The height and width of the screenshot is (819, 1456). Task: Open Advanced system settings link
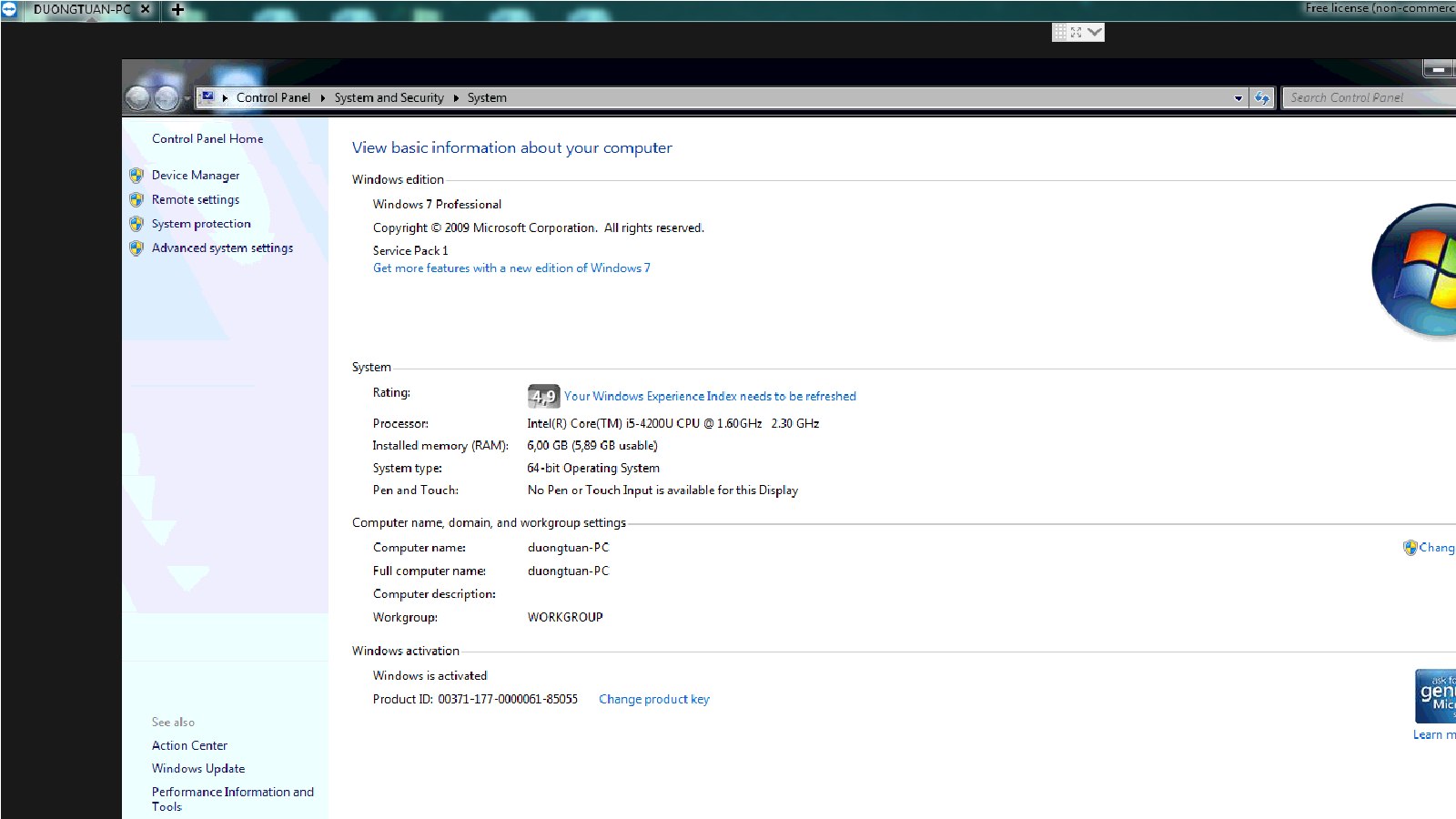pos(222,248)
